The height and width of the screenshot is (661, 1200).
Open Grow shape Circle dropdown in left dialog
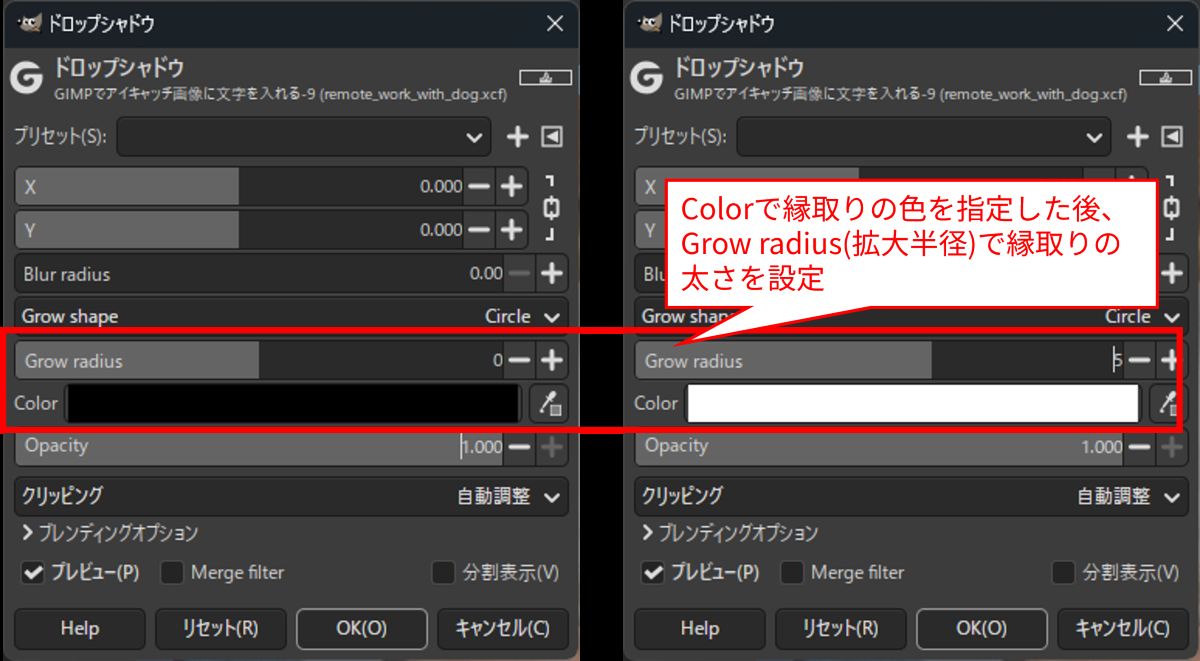291,316
